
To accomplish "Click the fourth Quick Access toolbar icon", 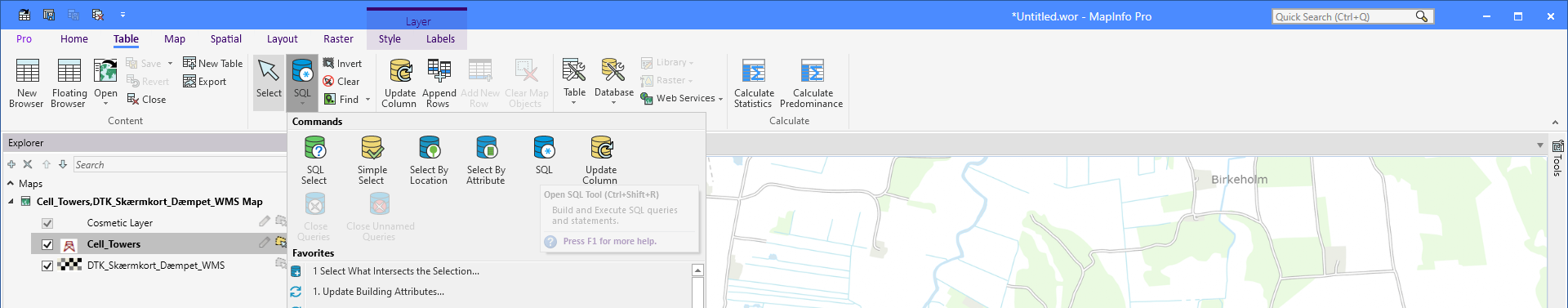I will (98, 15).
